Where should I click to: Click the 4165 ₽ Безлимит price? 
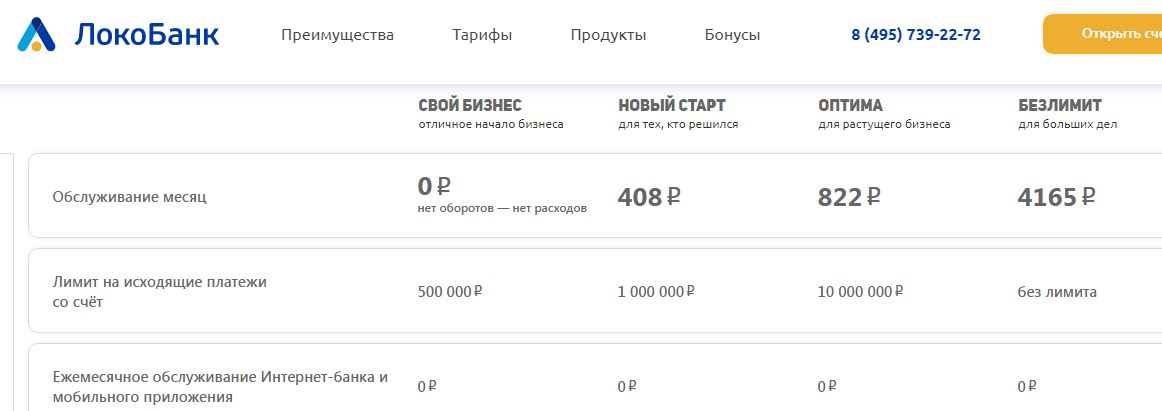1056,197
